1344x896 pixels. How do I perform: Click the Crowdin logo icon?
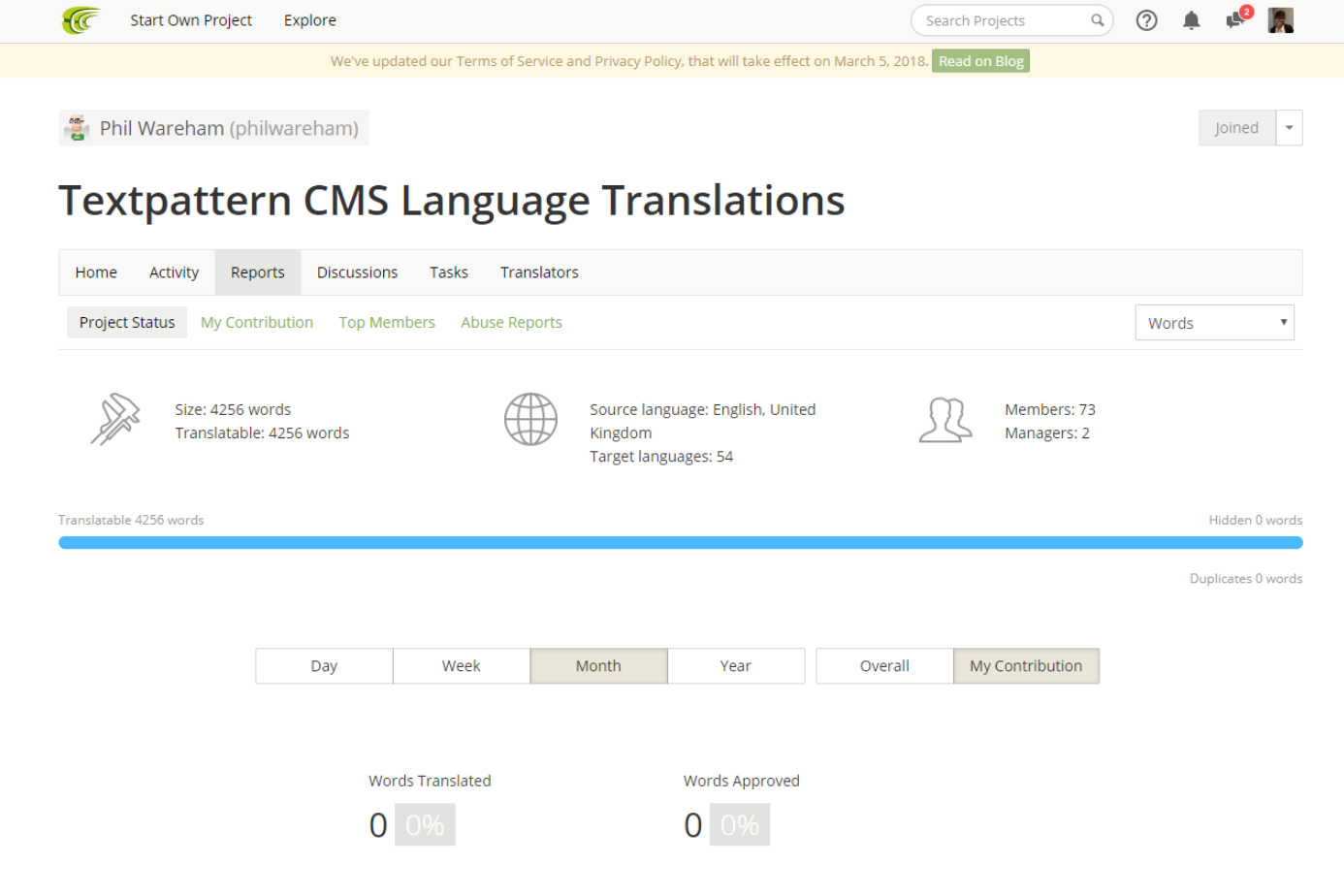click(81, 19)
